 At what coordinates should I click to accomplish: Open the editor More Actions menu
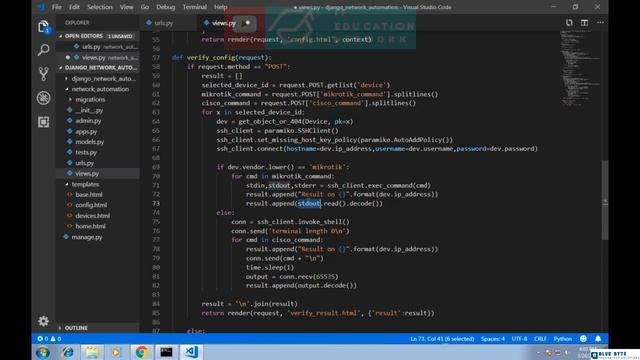pyautogui.click(x=600, y=22)
